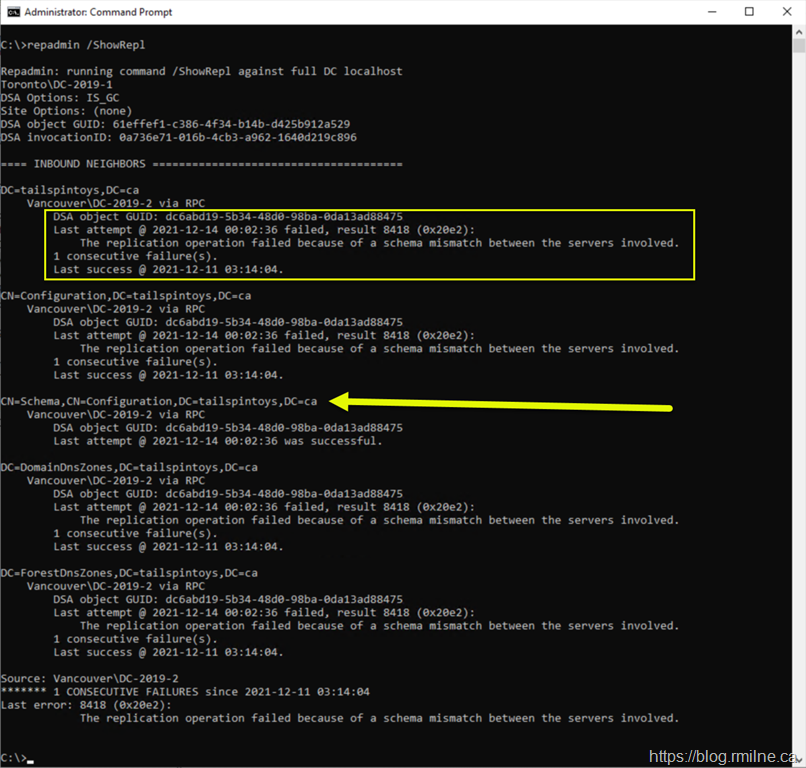Click the DSA invocationID line
806x768 pixels.
[x=178, y=137]
